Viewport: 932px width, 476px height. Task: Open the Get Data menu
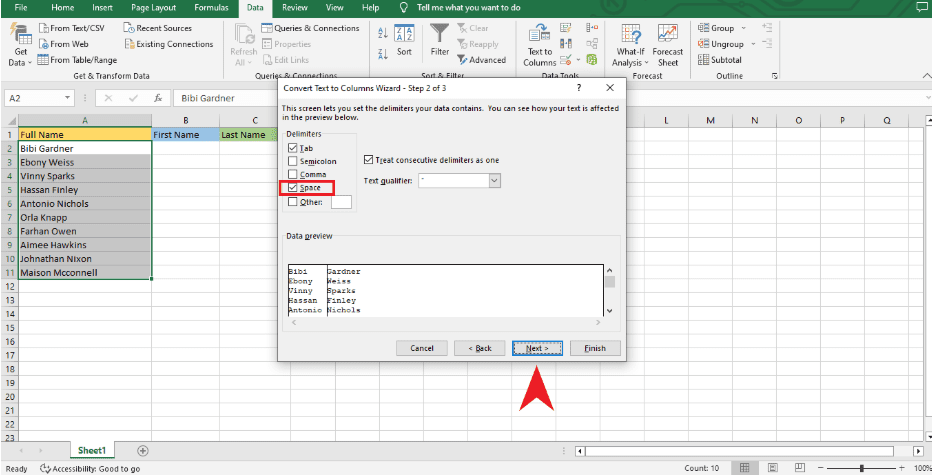point(20,46)
